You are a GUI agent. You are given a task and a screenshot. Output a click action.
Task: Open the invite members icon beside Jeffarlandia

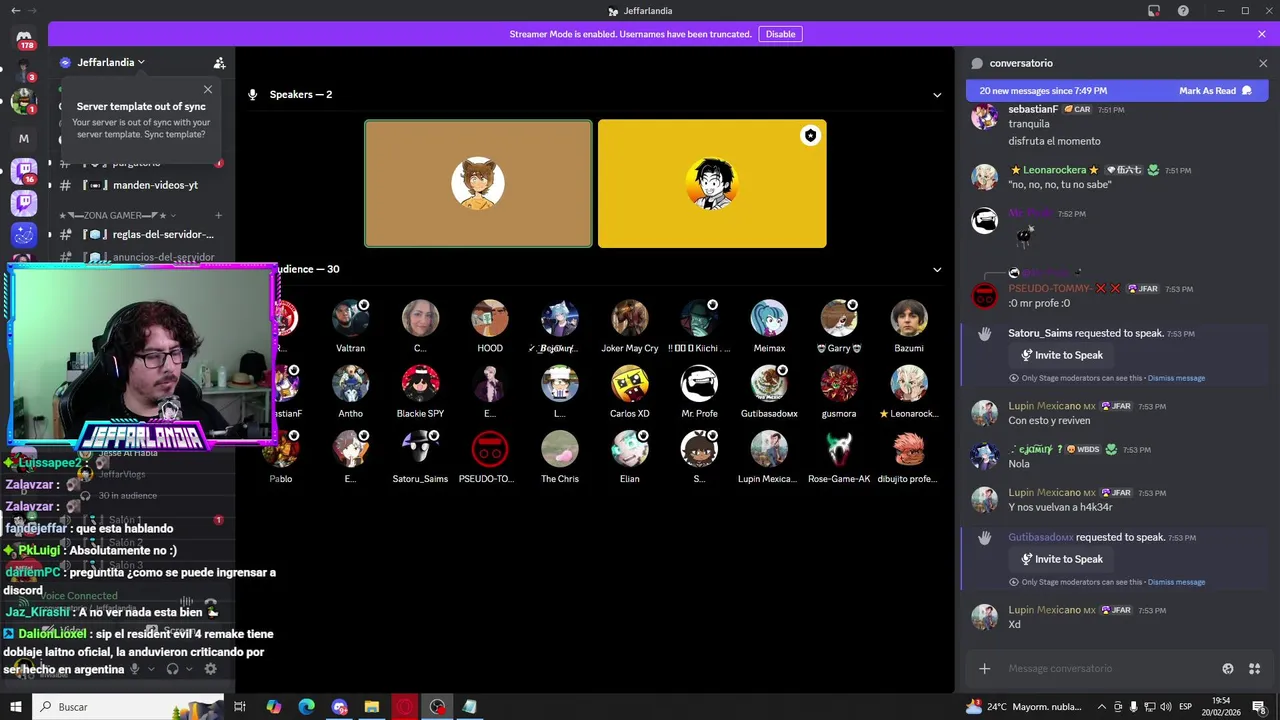(219, 63)
